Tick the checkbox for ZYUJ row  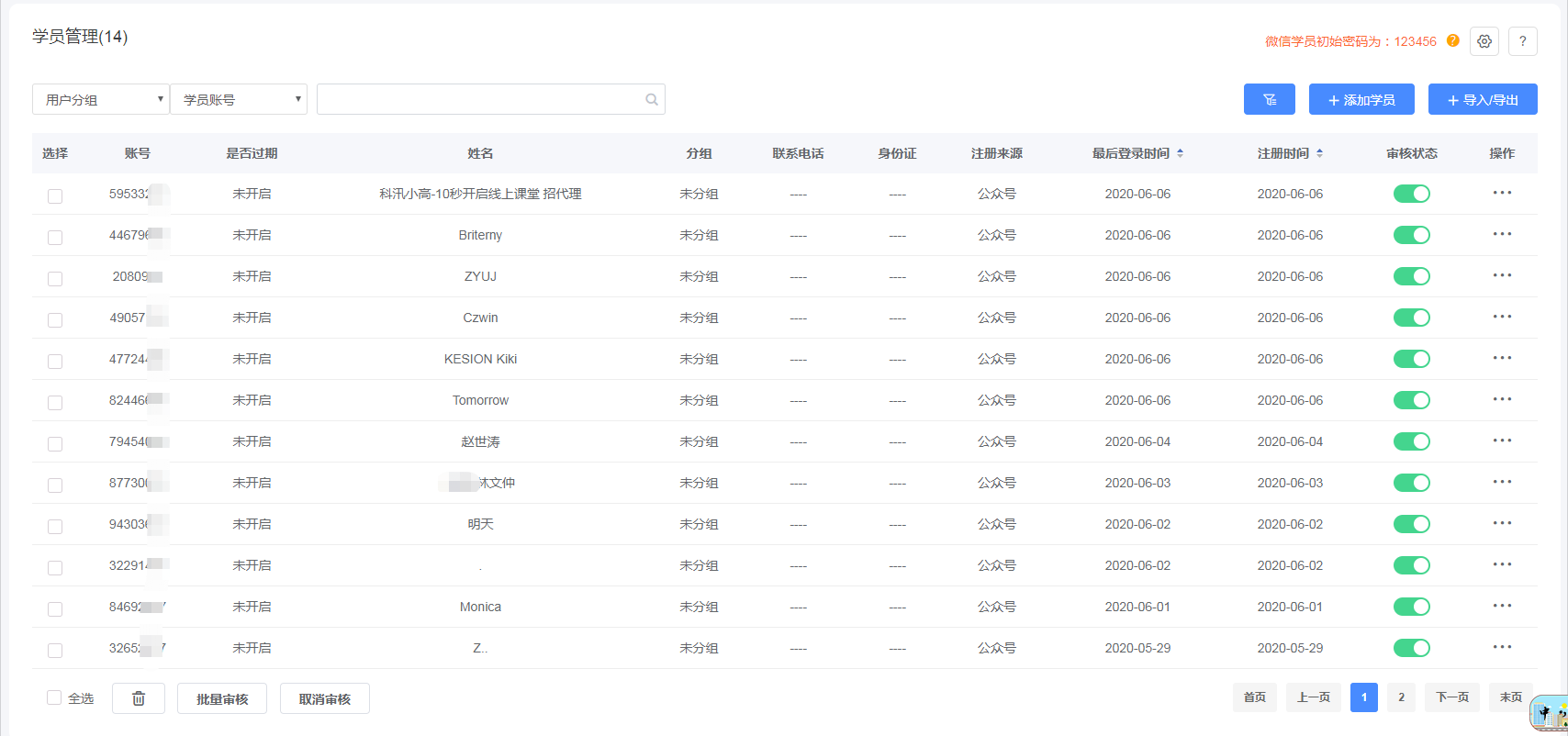pyautogui.click(x=55, y=278)
